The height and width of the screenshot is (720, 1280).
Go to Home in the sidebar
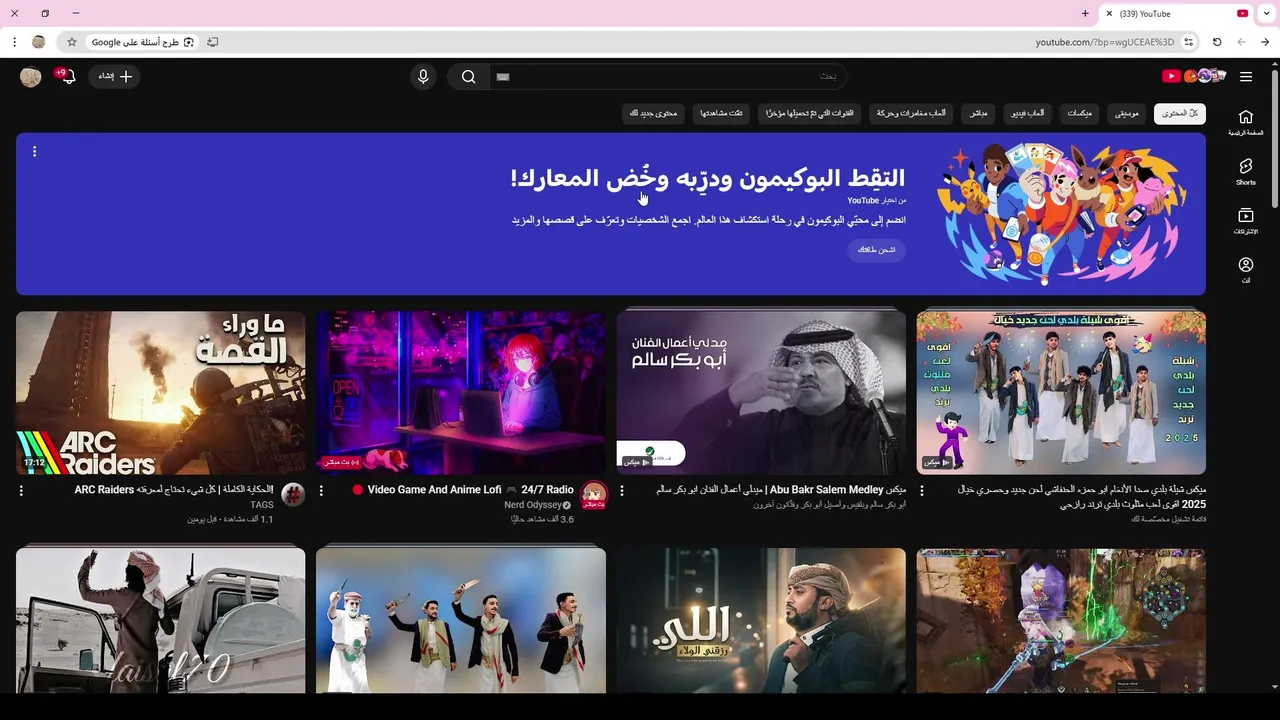click(x=1245, y=123)
